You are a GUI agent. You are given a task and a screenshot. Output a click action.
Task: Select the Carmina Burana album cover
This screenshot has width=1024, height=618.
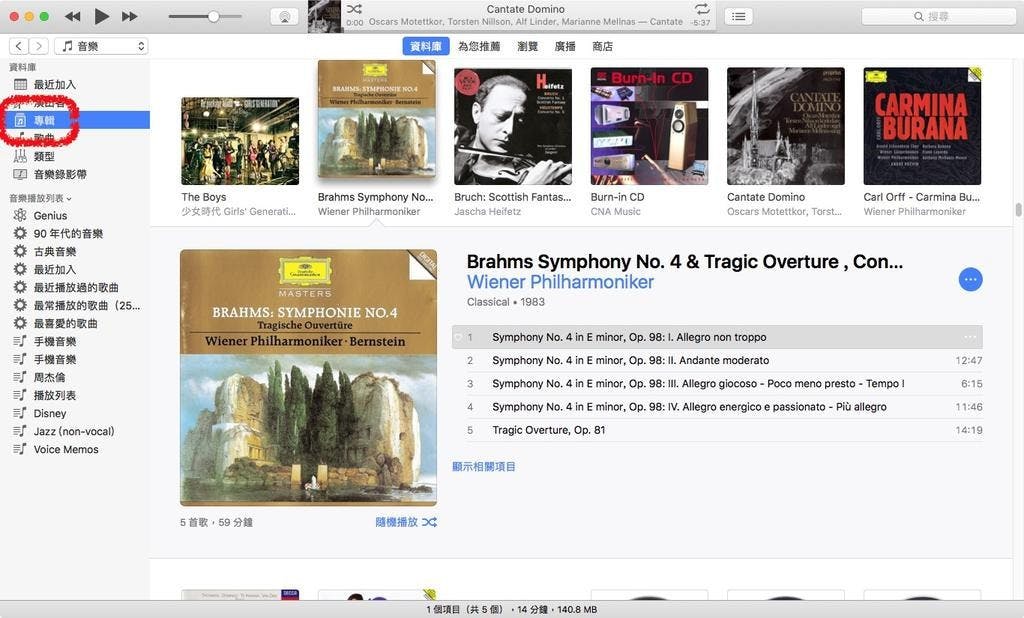coord(922,126)
